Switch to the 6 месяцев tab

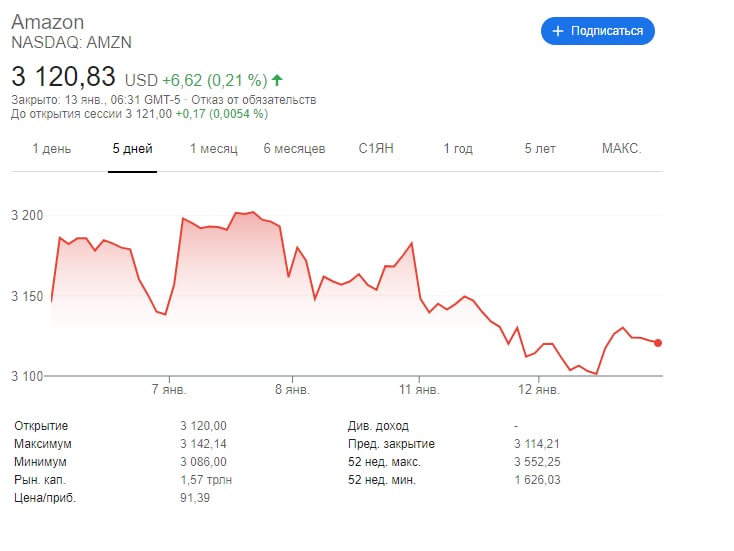click(294, 149)
